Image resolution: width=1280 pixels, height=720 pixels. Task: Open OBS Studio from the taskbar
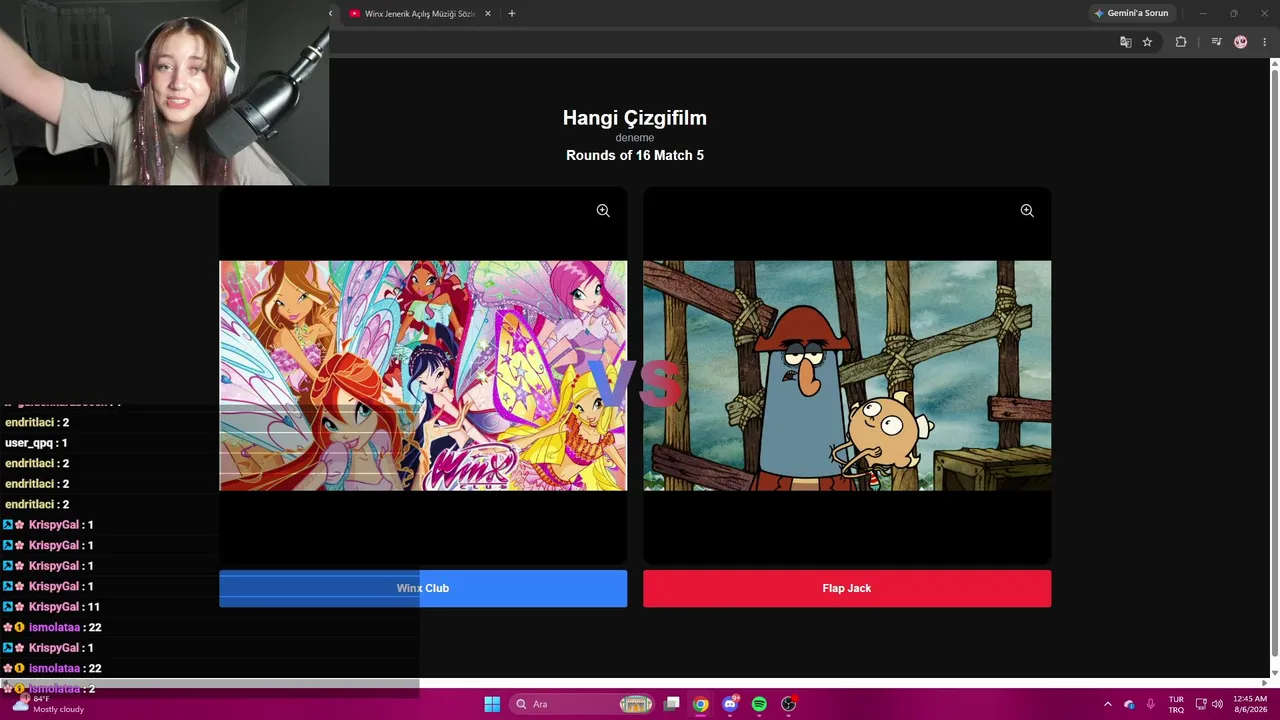pyautogui.click(x=788, y=704)
